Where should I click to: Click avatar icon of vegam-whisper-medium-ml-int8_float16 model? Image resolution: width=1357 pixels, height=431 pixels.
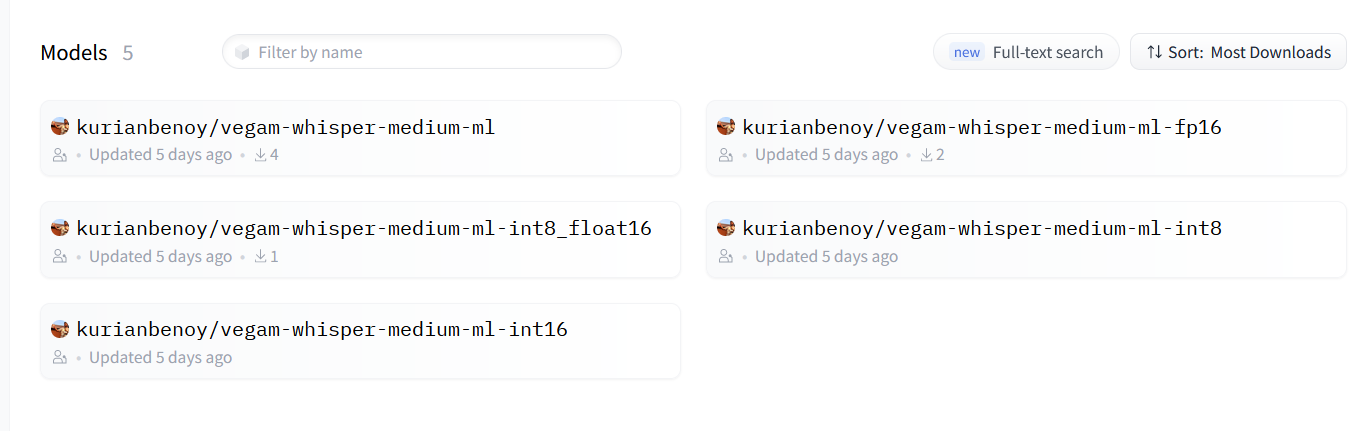tap(60, 228)
